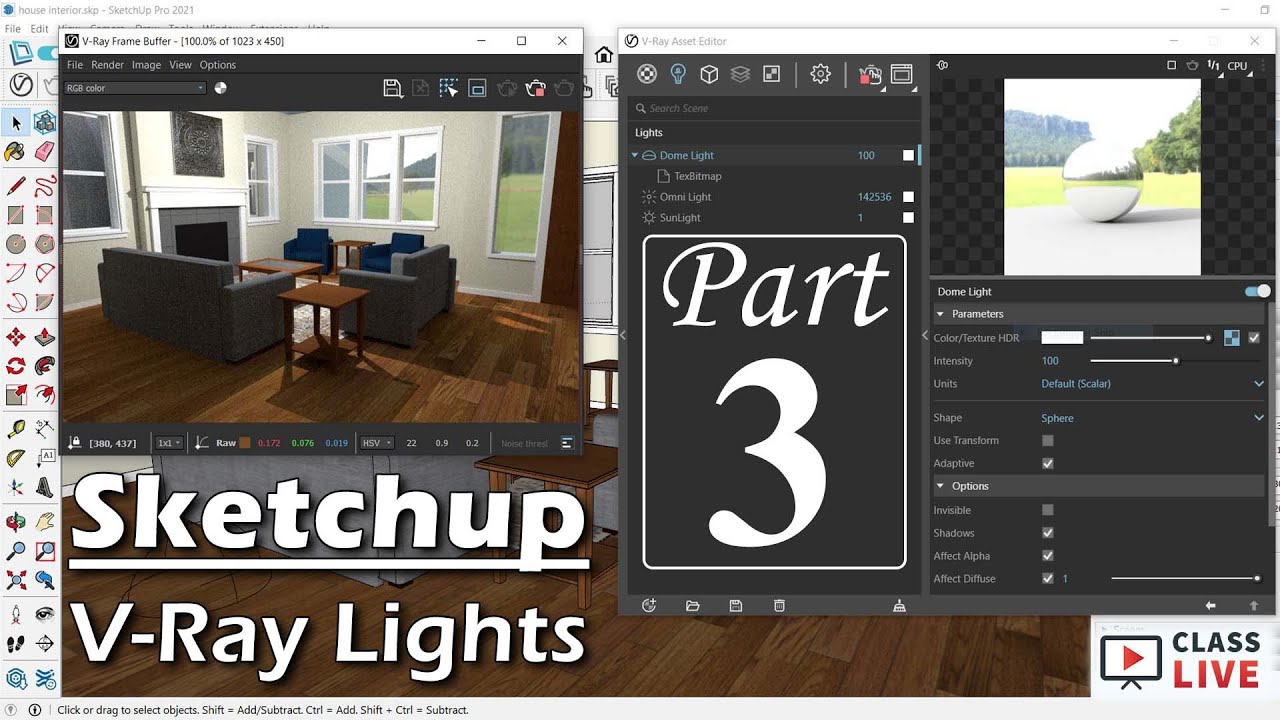Activate the Paint Bucket tool
Image resolution: width=1280 pixels, height=720 pixels.
(16, 152)
